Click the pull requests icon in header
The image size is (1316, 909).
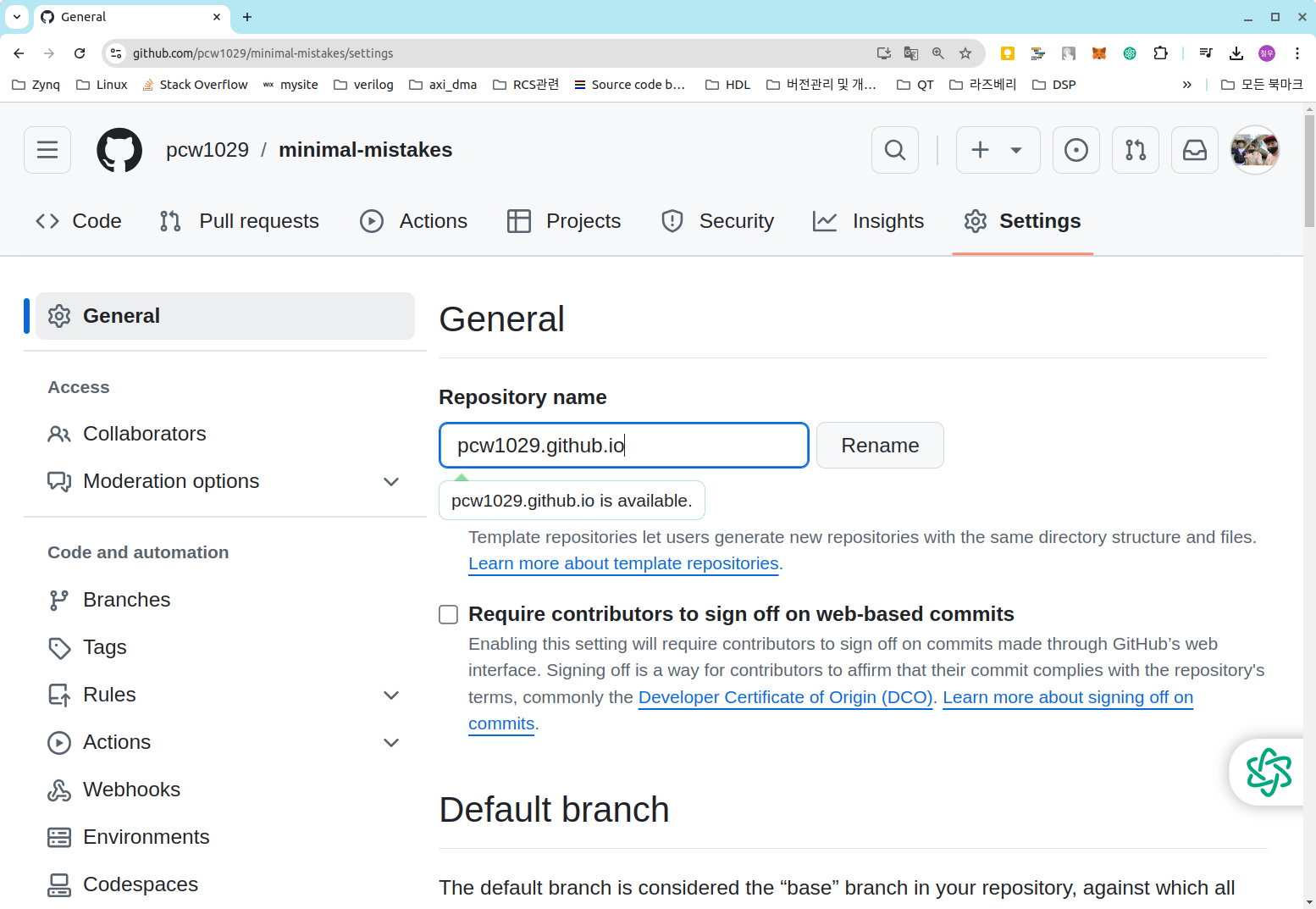click(x=1135, y=150)
